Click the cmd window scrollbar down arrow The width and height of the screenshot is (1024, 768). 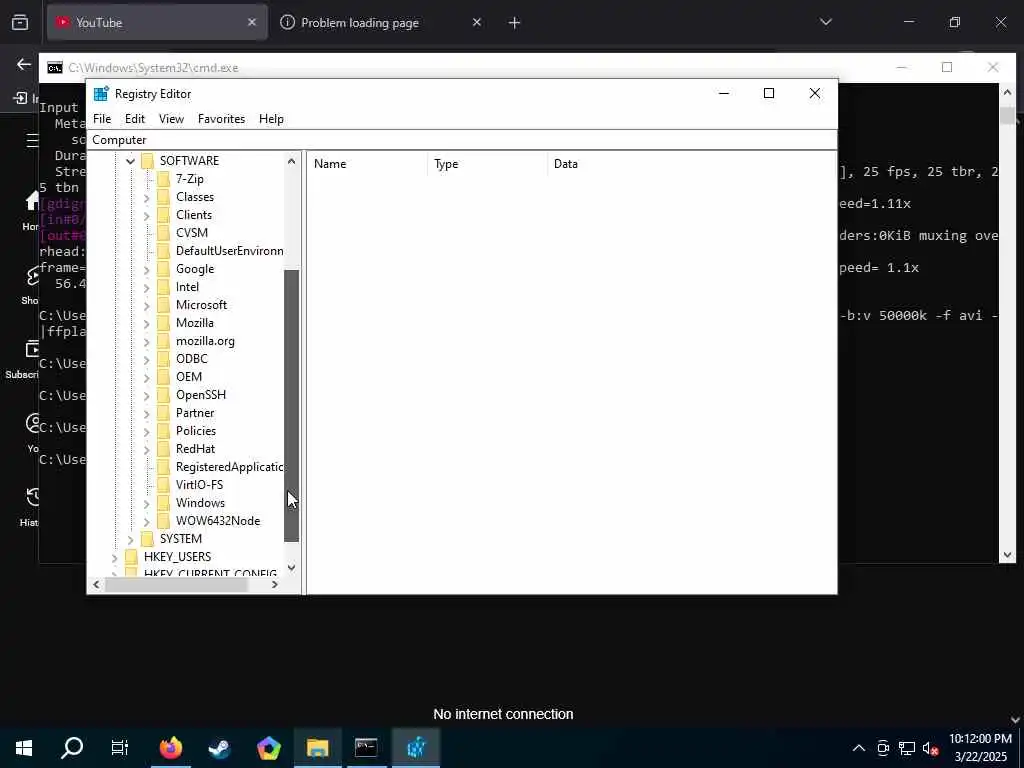pos(1007,555)
